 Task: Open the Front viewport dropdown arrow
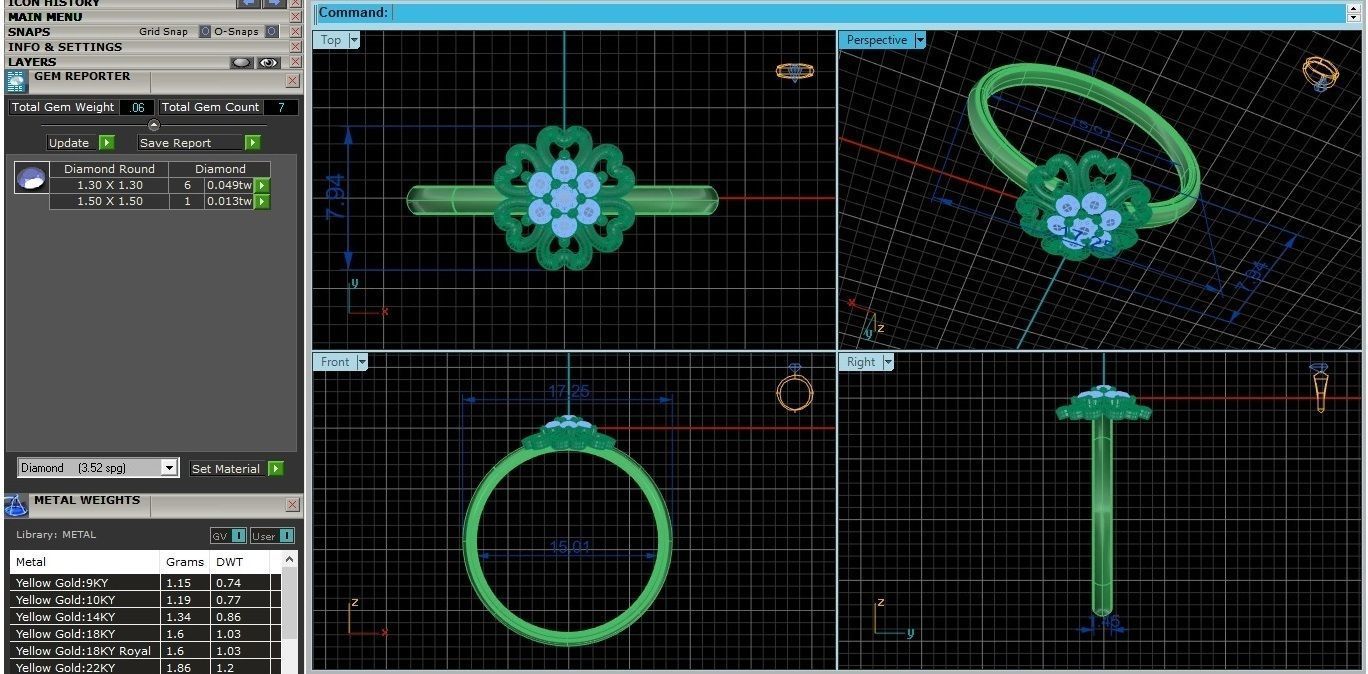point(362,362)
